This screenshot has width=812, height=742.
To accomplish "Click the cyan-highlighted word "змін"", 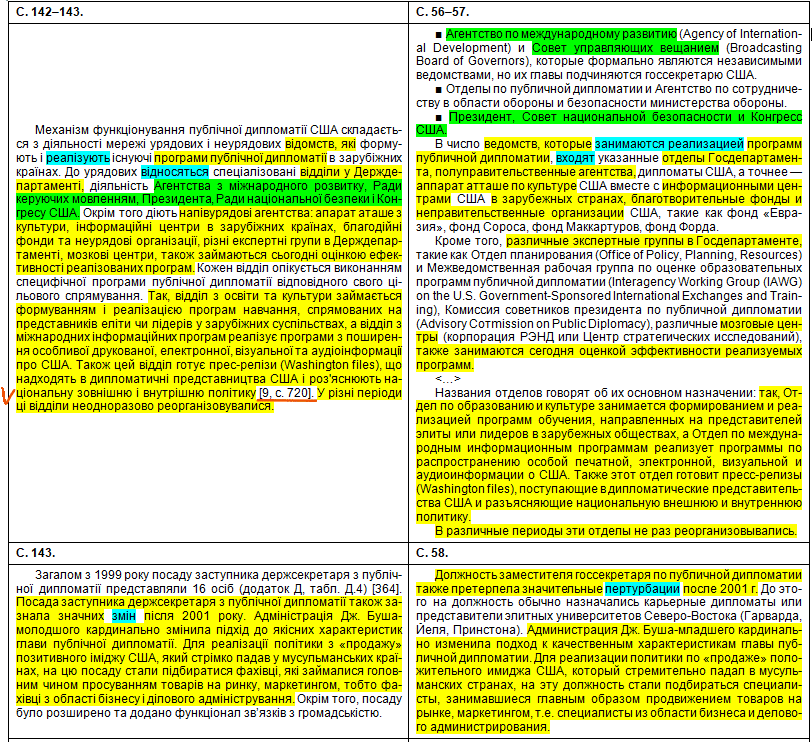I will point(123,617).
